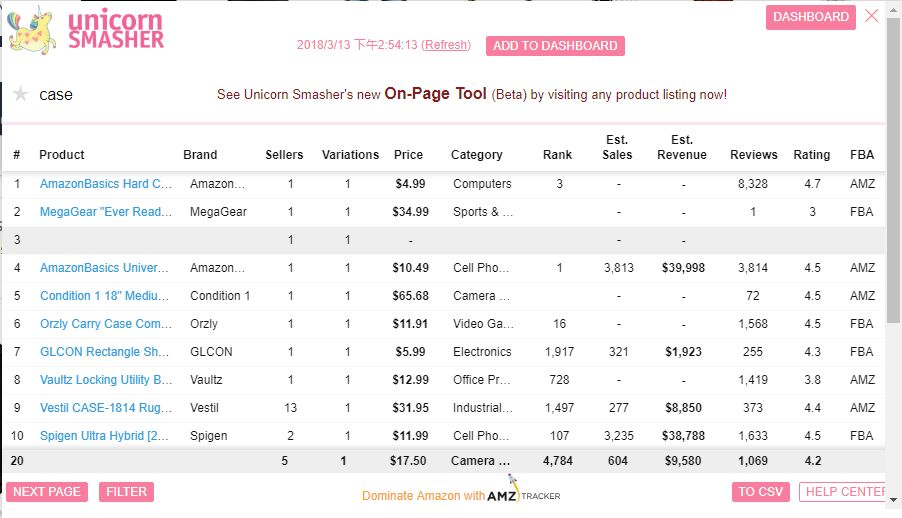
Task: Click the favorite star icon beside case
Action: [21, 93]
